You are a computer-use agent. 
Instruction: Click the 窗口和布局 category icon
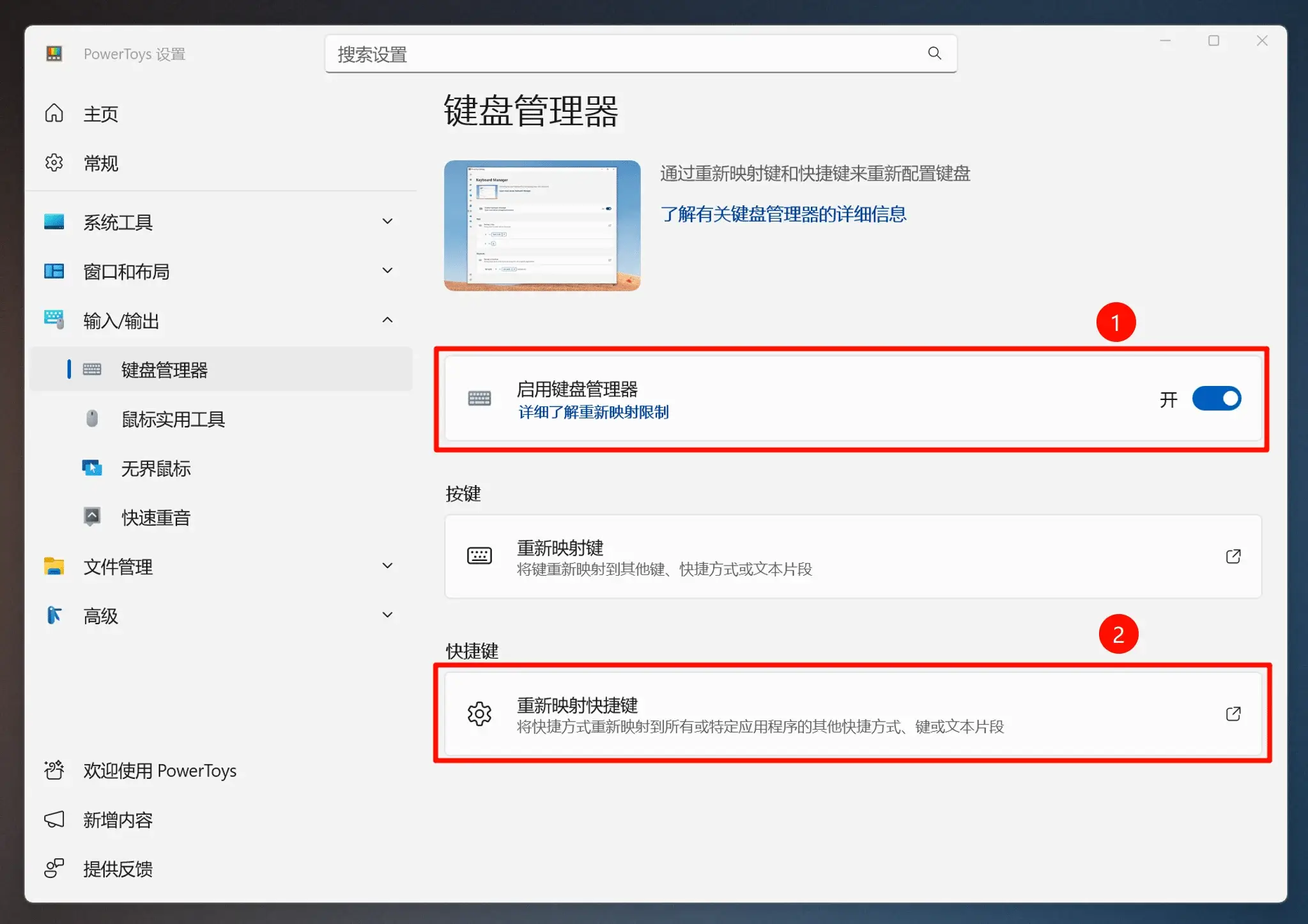tap(54, 271)
